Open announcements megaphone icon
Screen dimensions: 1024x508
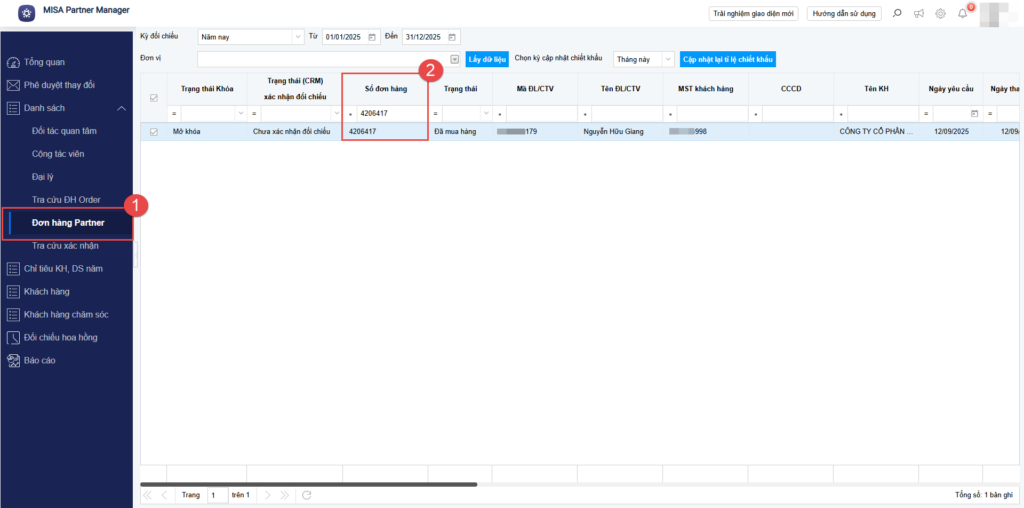pyautogui.click(x=919, y=13)
